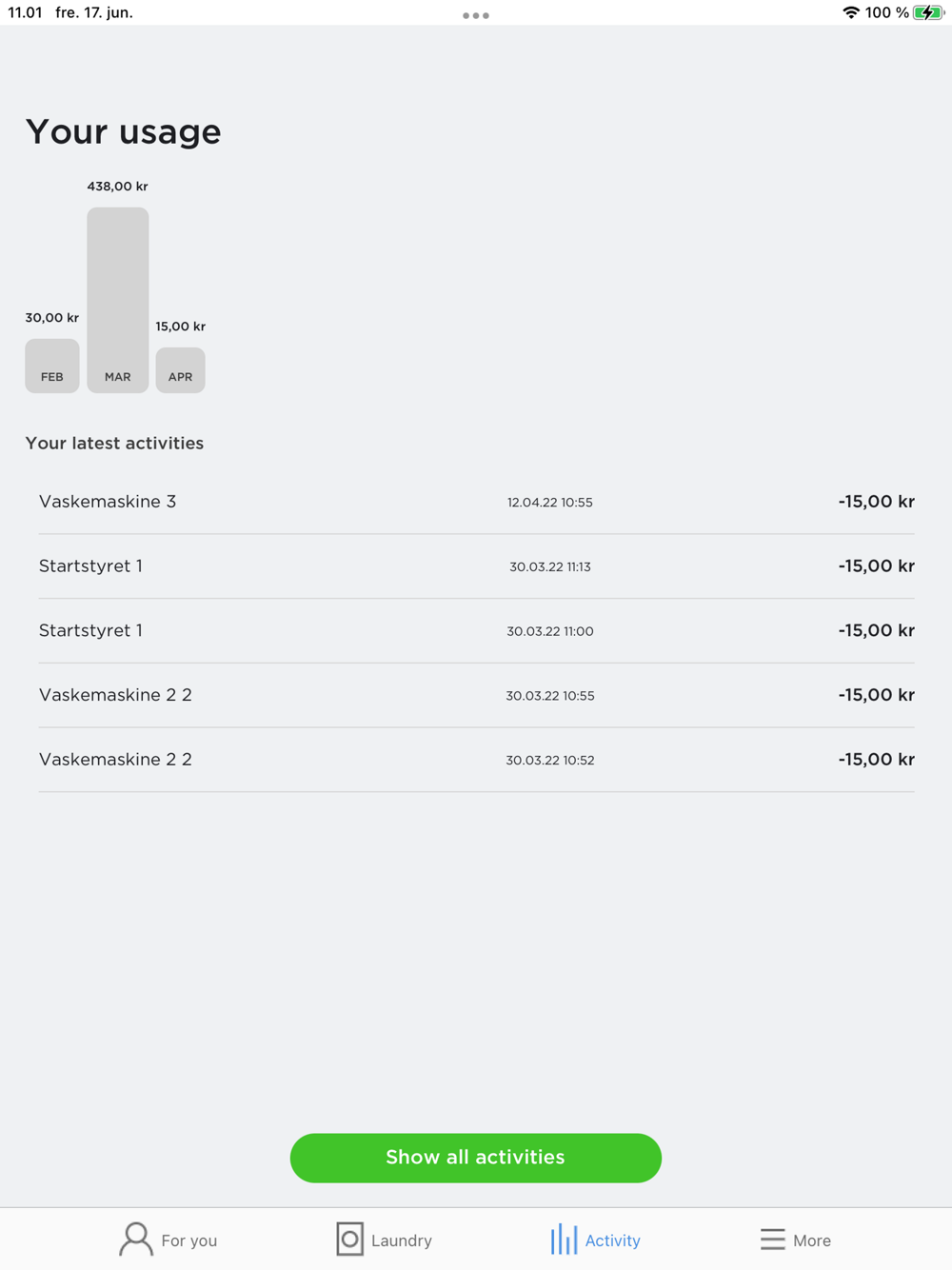Select the Activity bar chart icon
This screenshot has height=1270, width=952.
coord(564,1240)
